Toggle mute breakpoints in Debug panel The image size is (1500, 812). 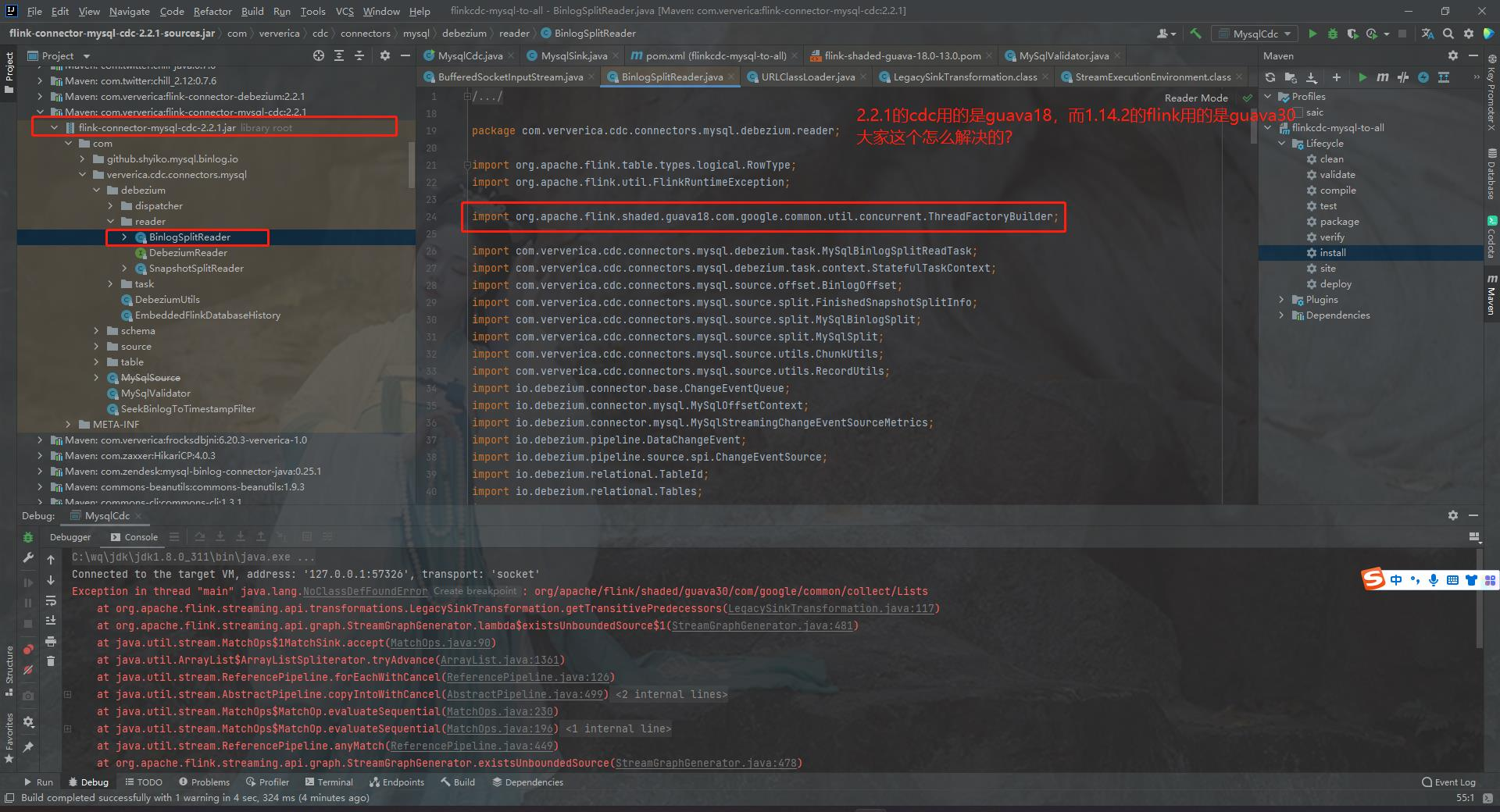tap(28, 670)
